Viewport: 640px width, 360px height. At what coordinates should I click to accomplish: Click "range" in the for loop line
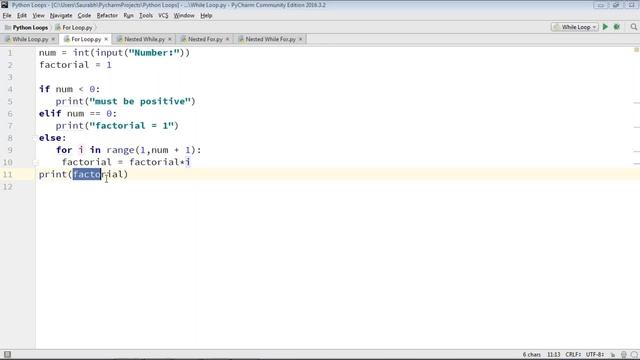(120, 150)
